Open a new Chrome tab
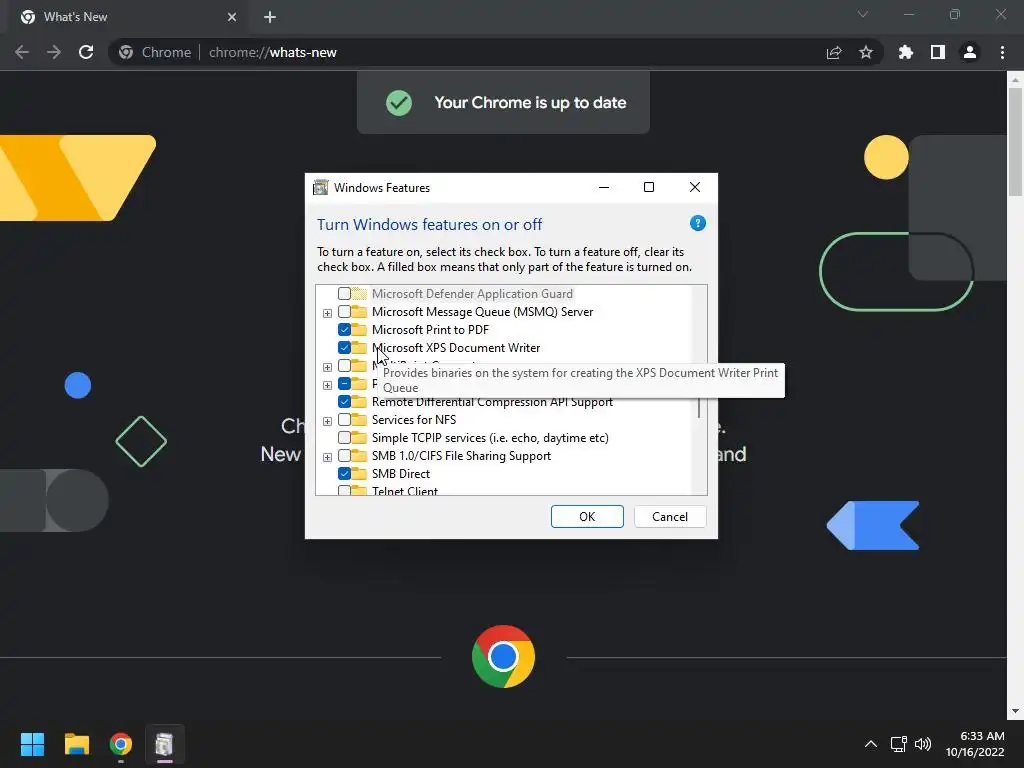 click(x=270, y=17)
